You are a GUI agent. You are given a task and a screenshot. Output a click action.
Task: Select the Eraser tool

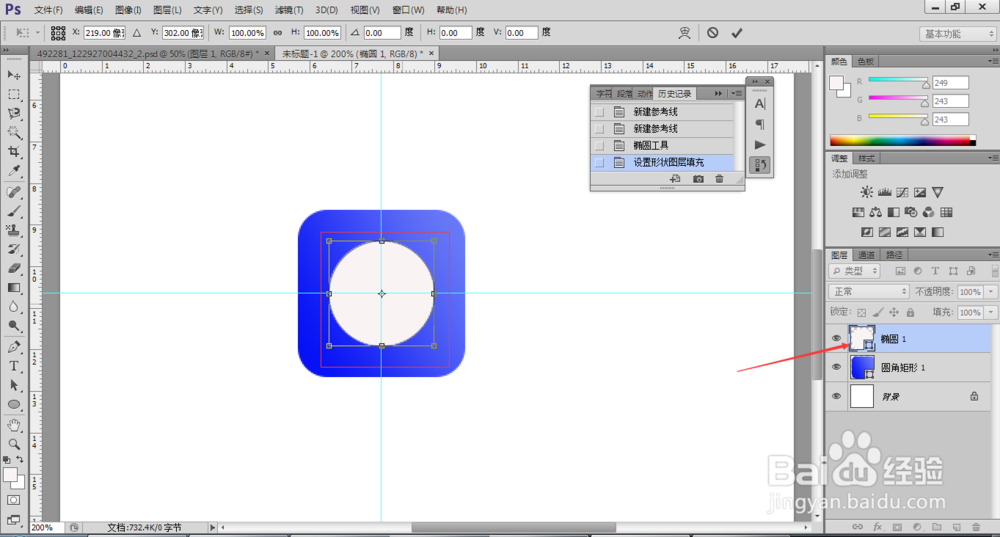coord(13,268)
